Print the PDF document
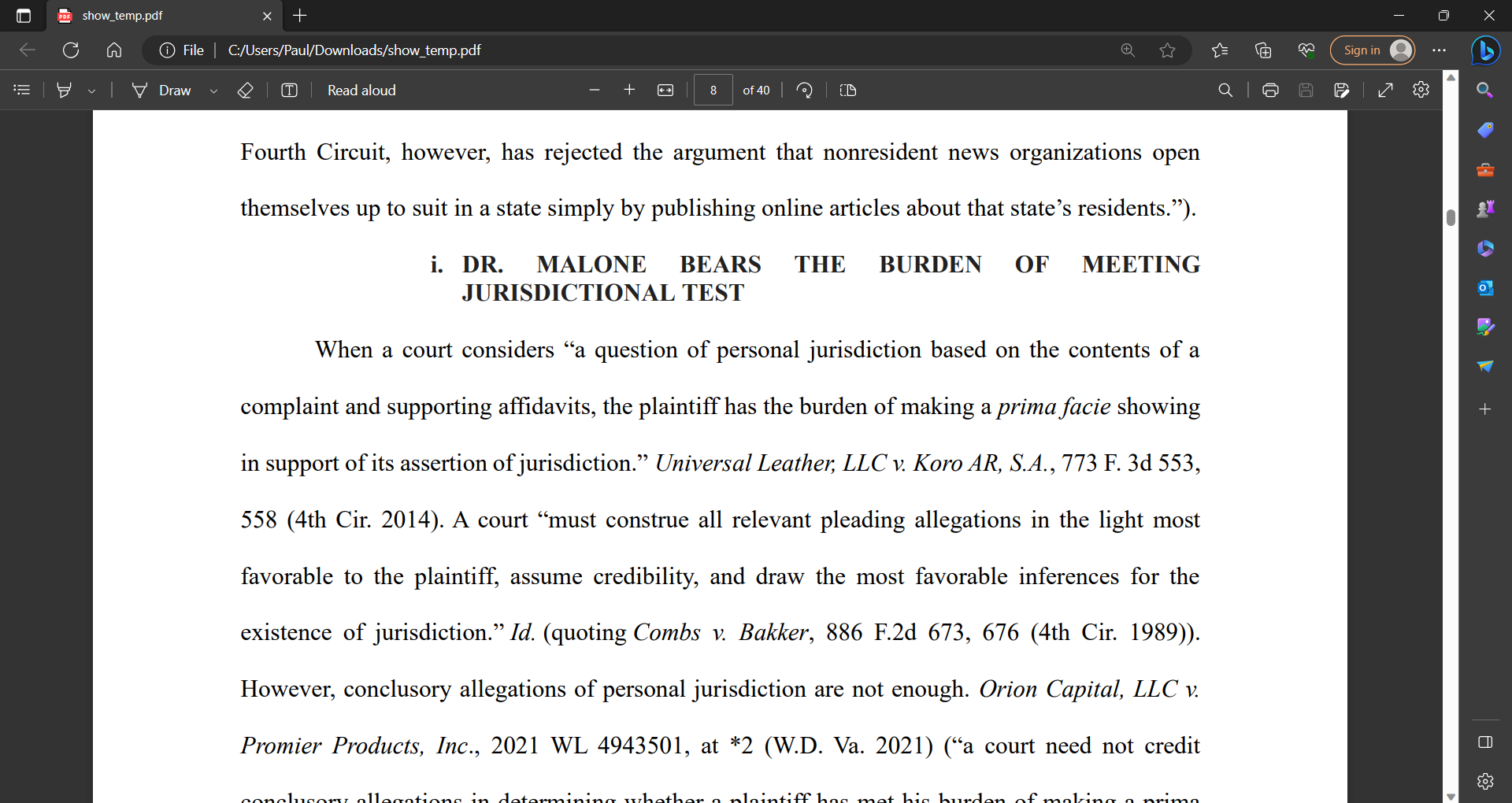Image resolution: width=1512 pixels, height=803 pixels. (x=1270, y=91)
